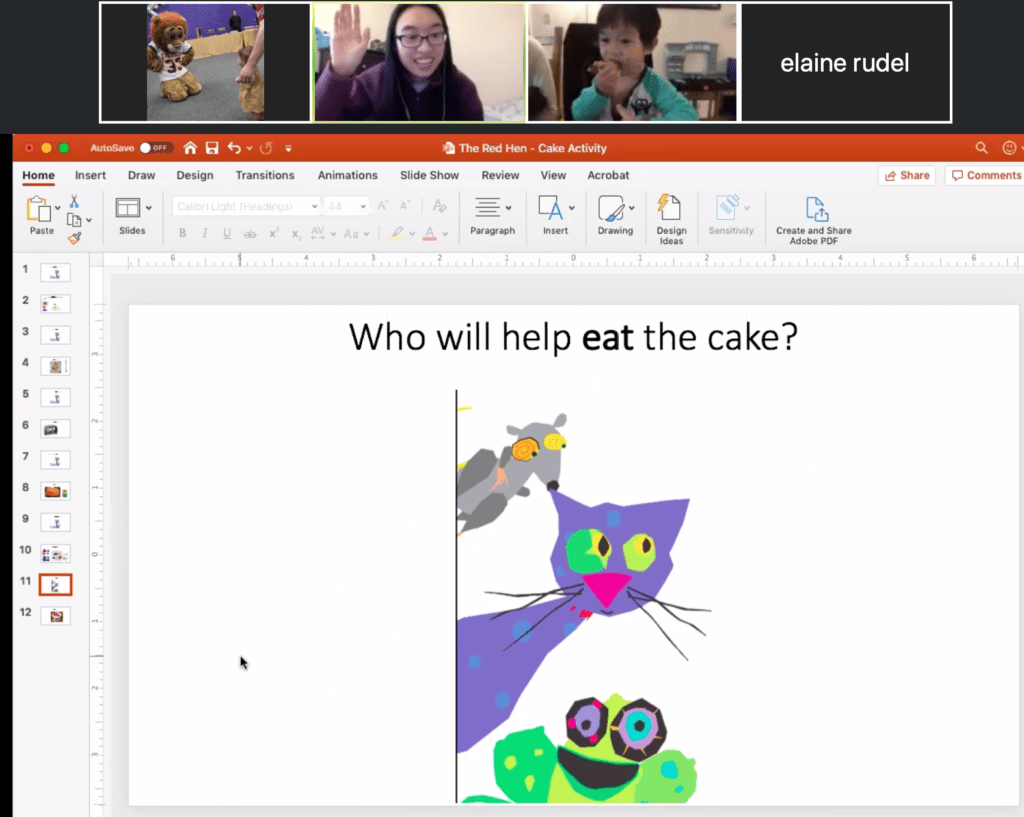This screenshot has height=817, width=1024.
Task: Toggle the AutoSave switch
Action: pos(155,148)
